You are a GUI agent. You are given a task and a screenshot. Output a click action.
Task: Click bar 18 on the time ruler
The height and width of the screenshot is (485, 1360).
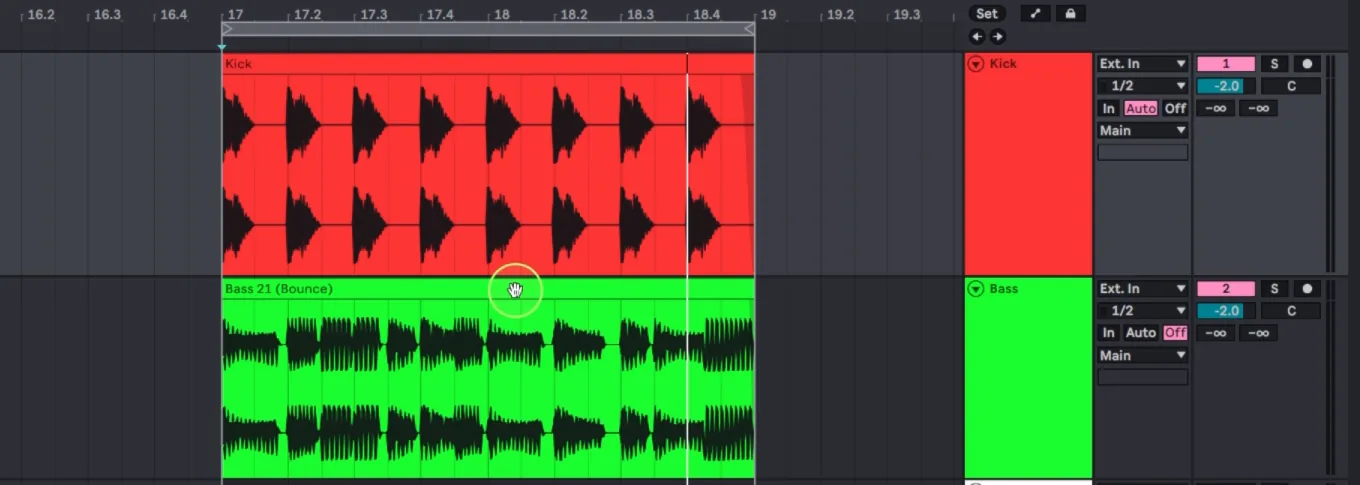point(502,15)
